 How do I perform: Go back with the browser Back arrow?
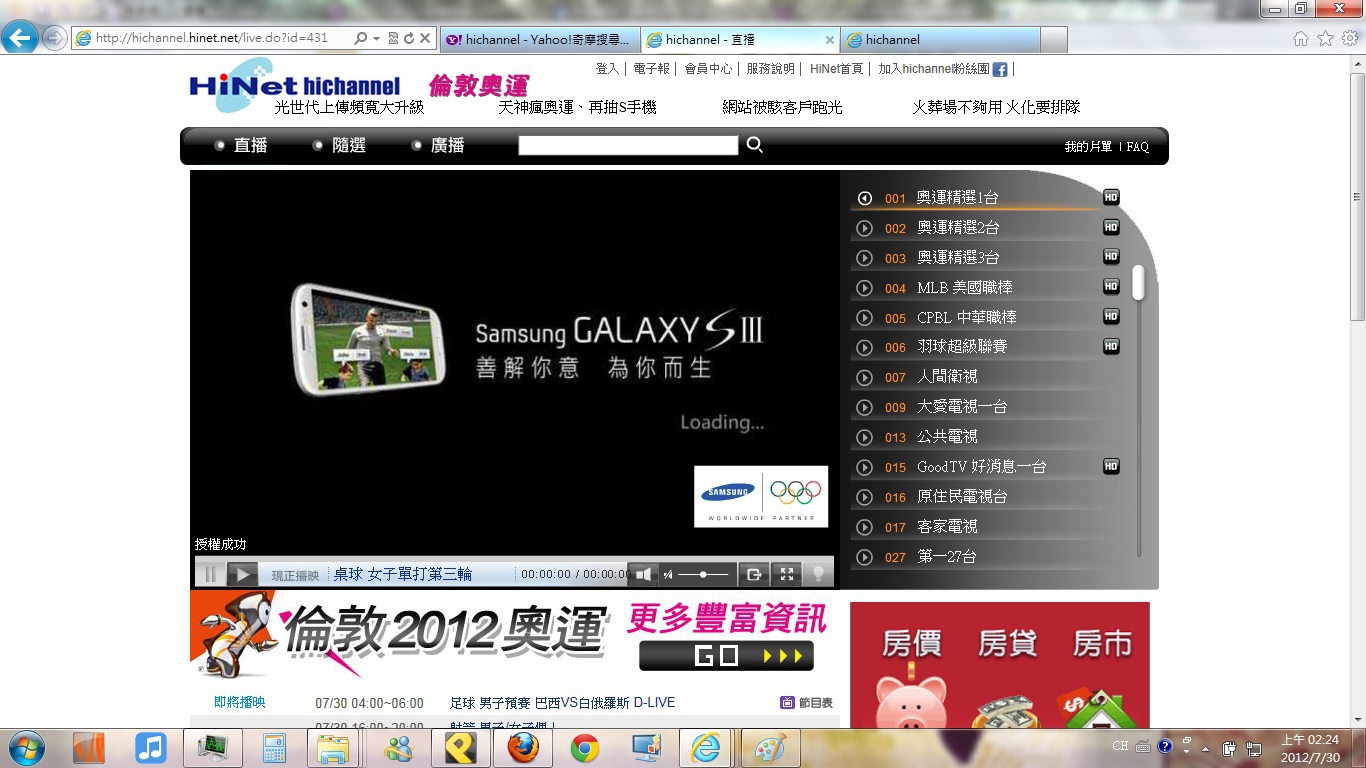pos(20,38)
